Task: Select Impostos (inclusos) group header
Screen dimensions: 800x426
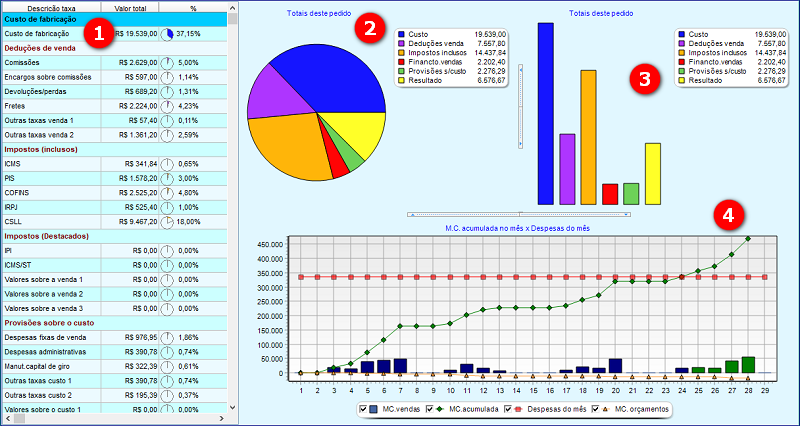Action: click(x=114, y=149)
